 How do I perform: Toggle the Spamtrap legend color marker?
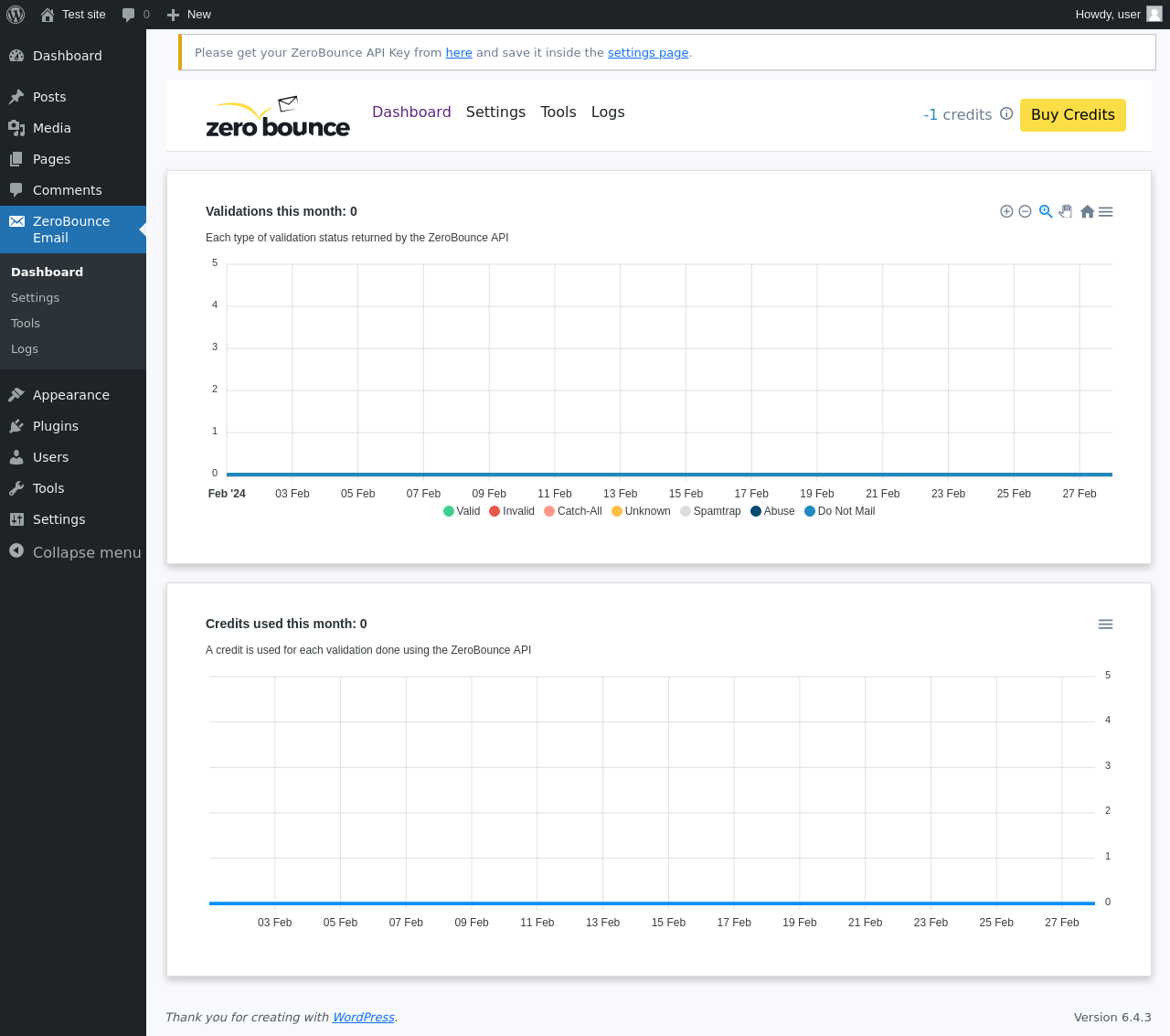[x=686, y=511]
